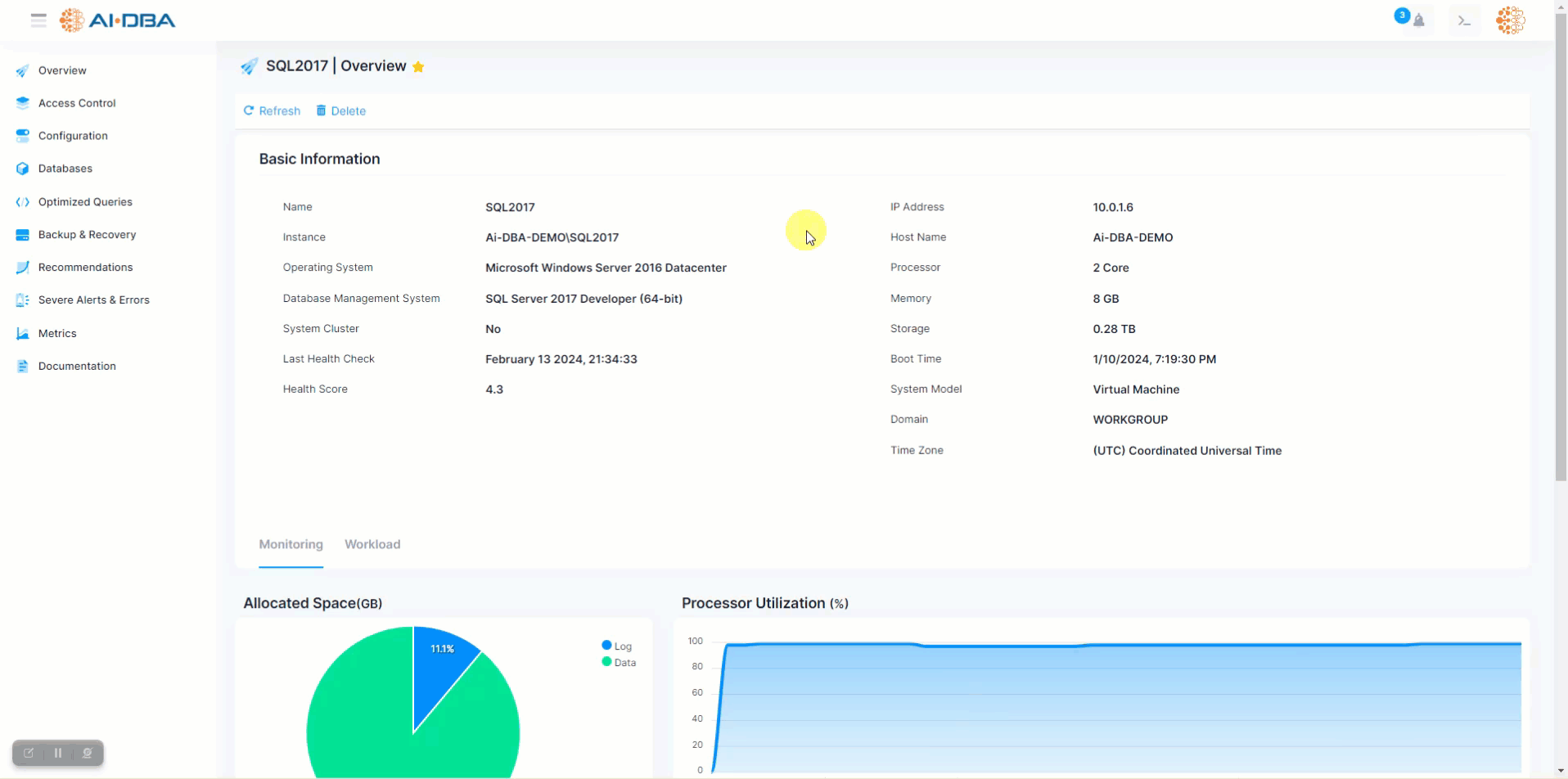Select the Optimized Queries sidebar icon
The image size is (1568, 779).
[22, 201]
